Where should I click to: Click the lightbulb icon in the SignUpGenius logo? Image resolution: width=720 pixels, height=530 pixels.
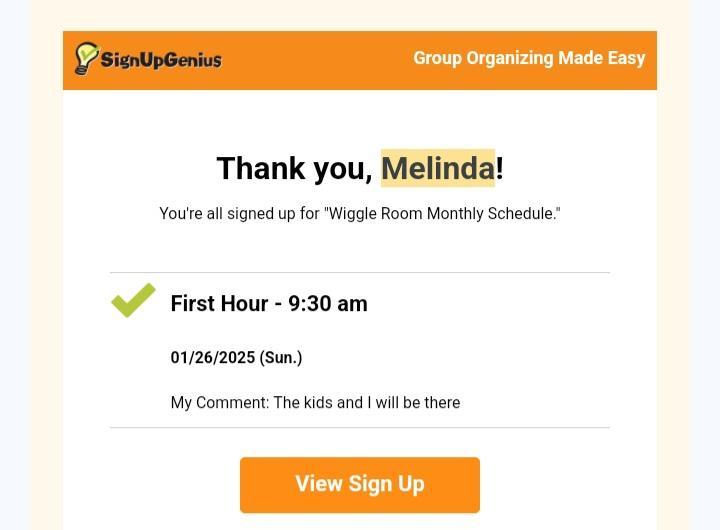(86, 58)
